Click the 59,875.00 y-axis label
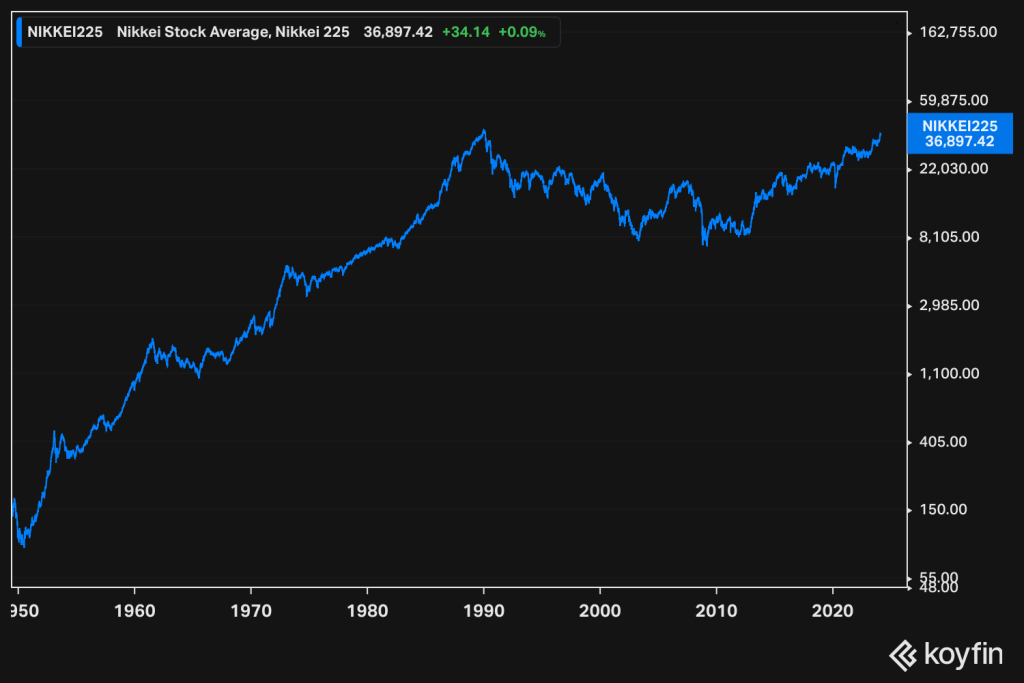1024x683 pixels. point(953,100)
